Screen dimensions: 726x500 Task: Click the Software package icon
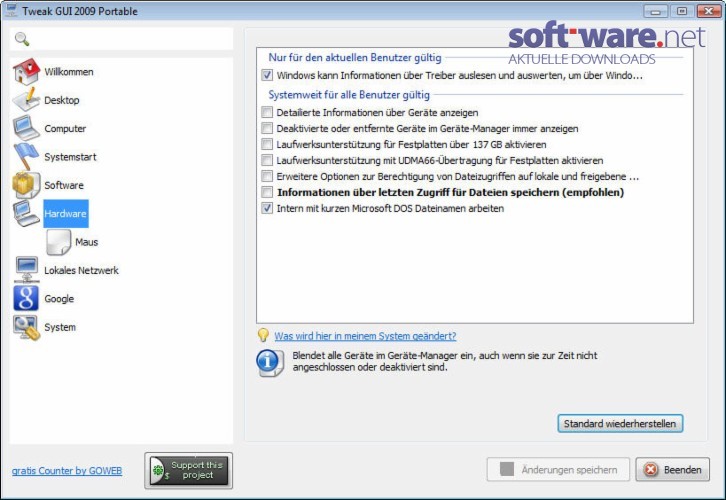point(26,185)
